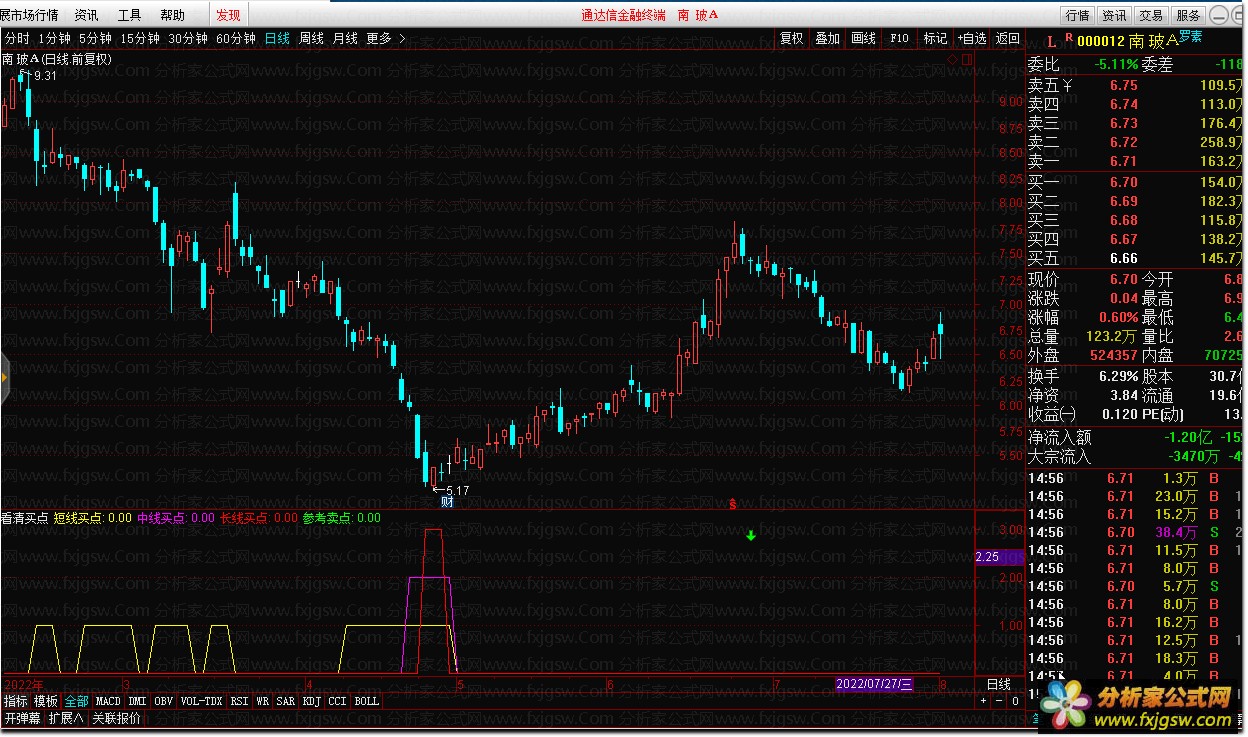Expand the 扩展∧ panel
This screenshot has width=1248, height=737.
[66, 718]
